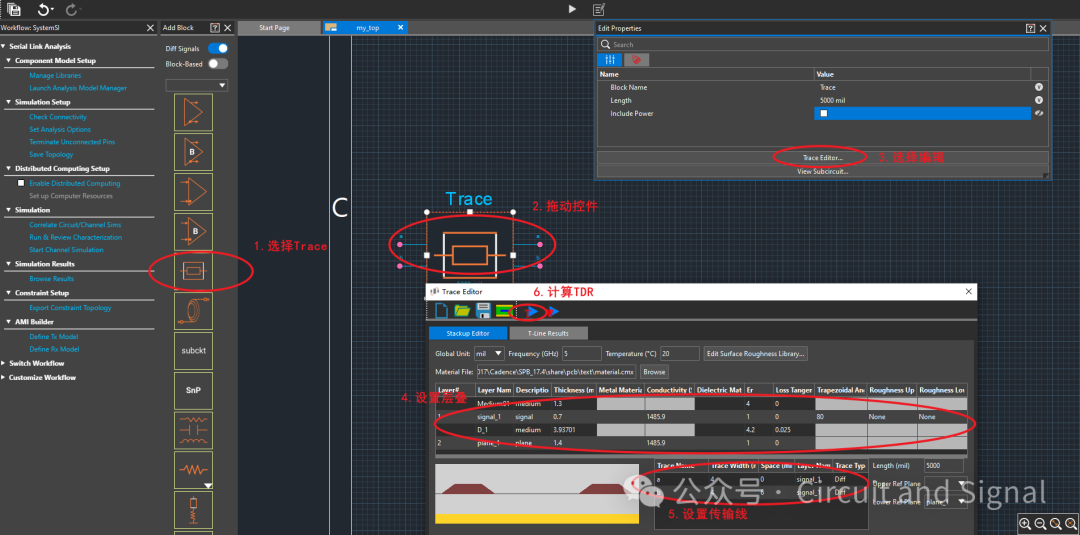Click the Length (mil) field in Trace Editor
Image resolution: width=1080 pixels, height=535 pixels.
(944, 465)
